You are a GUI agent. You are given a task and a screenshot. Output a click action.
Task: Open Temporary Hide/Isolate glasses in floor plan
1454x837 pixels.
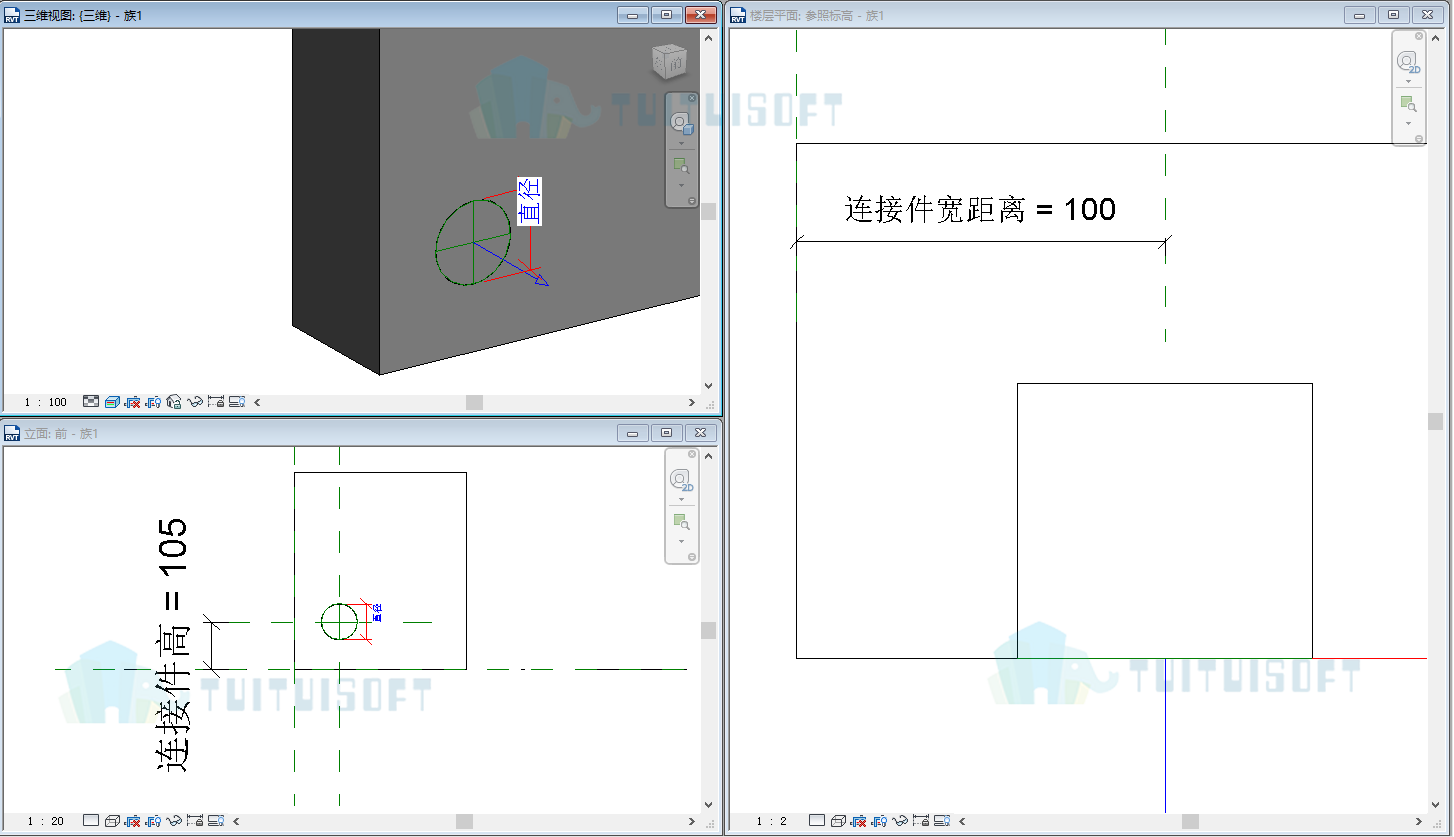click(x=900, y=821)
